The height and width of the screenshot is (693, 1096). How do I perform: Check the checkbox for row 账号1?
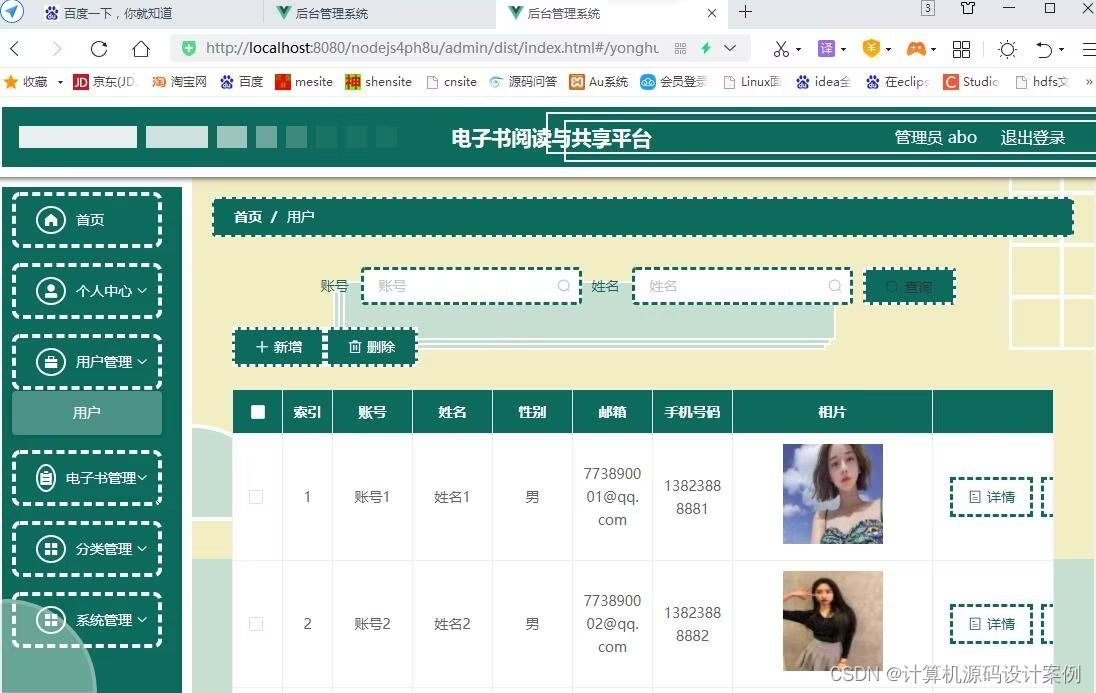tap(256, 496)
